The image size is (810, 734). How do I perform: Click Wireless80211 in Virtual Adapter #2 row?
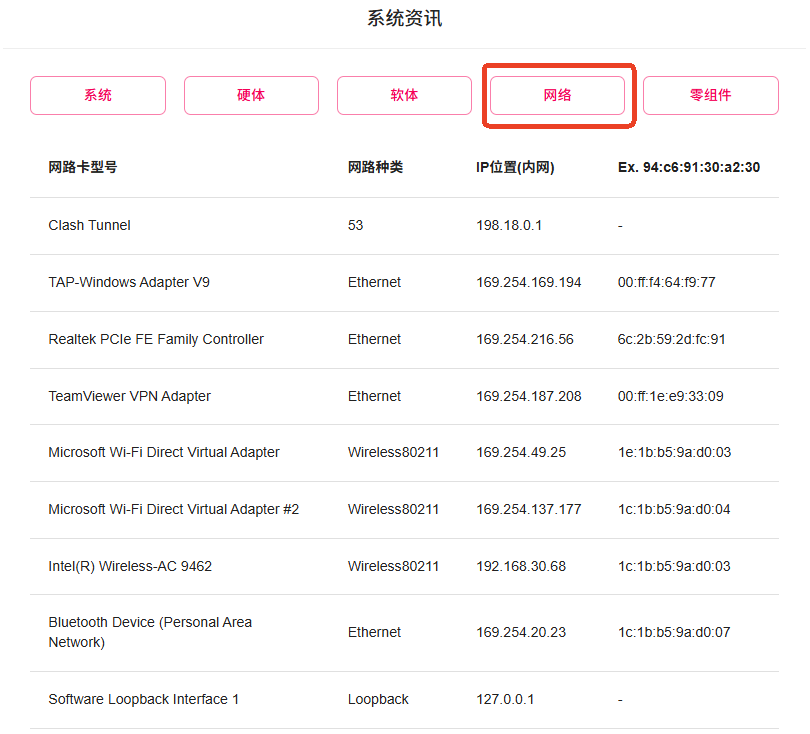(393, 509)
